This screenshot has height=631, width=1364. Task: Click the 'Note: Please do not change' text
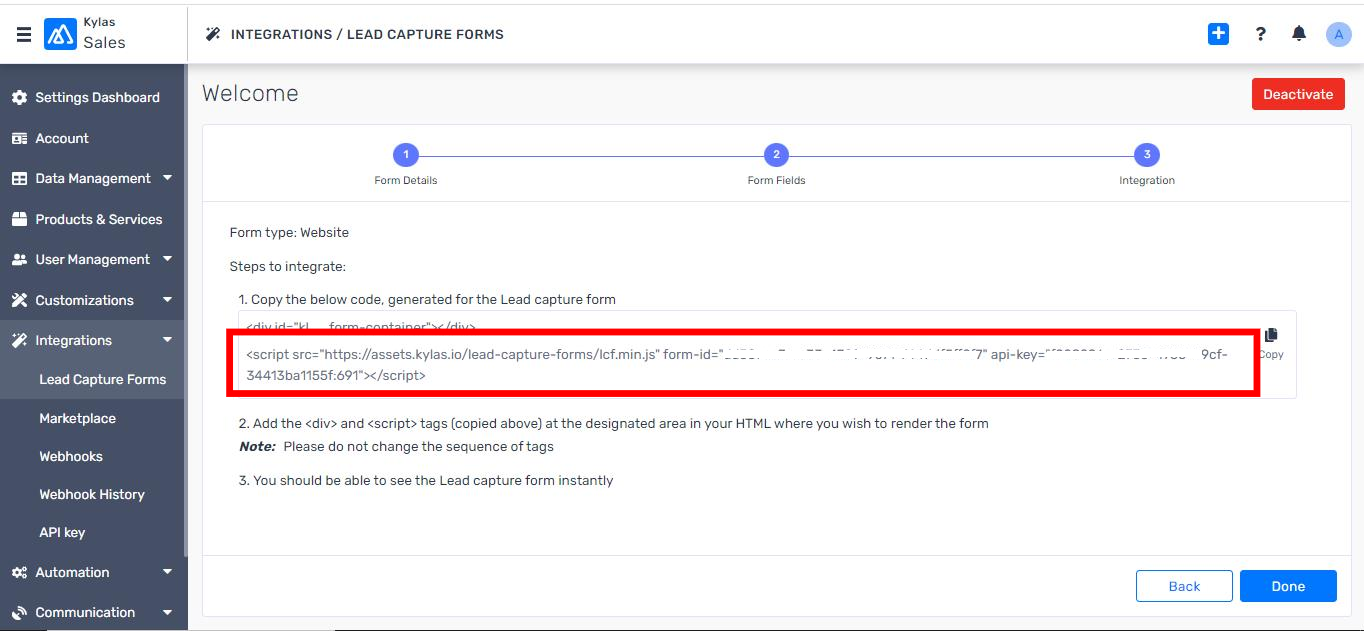(x=396, y=447)
